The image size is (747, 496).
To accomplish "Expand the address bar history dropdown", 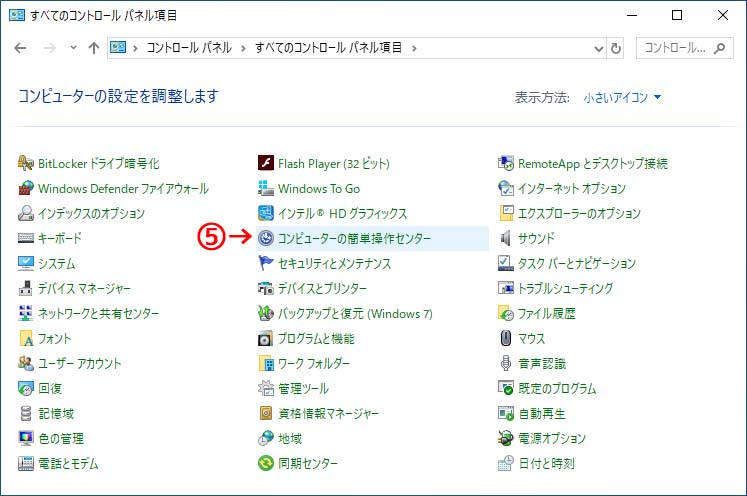I will [x=597, y=47].
